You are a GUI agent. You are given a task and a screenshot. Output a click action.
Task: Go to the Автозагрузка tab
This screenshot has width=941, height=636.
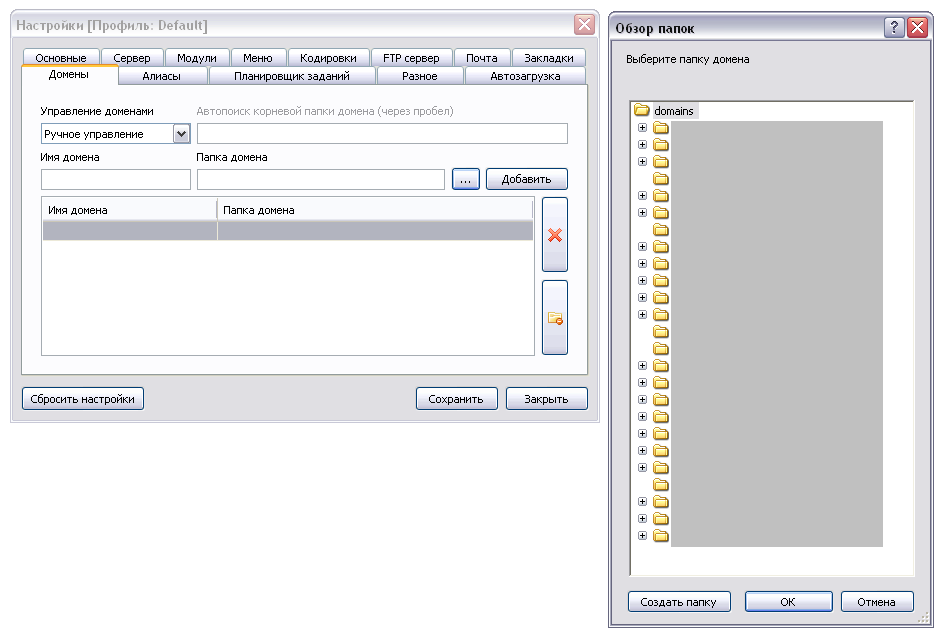coord(525,76)
